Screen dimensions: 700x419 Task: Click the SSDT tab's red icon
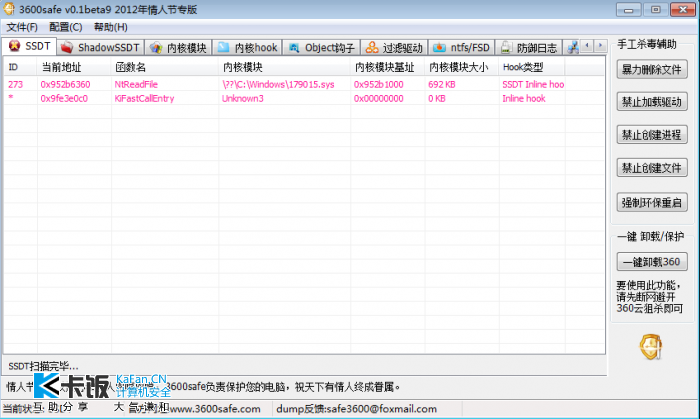(14, 46)
